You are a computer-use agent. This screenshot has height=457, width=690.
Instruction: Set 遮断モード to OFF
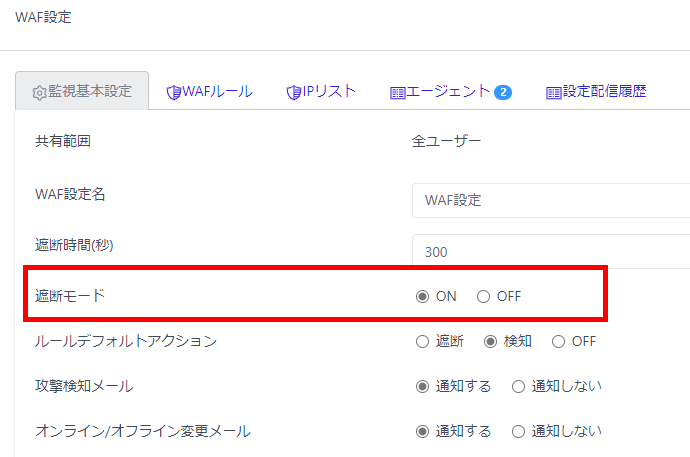pos(484,296)
